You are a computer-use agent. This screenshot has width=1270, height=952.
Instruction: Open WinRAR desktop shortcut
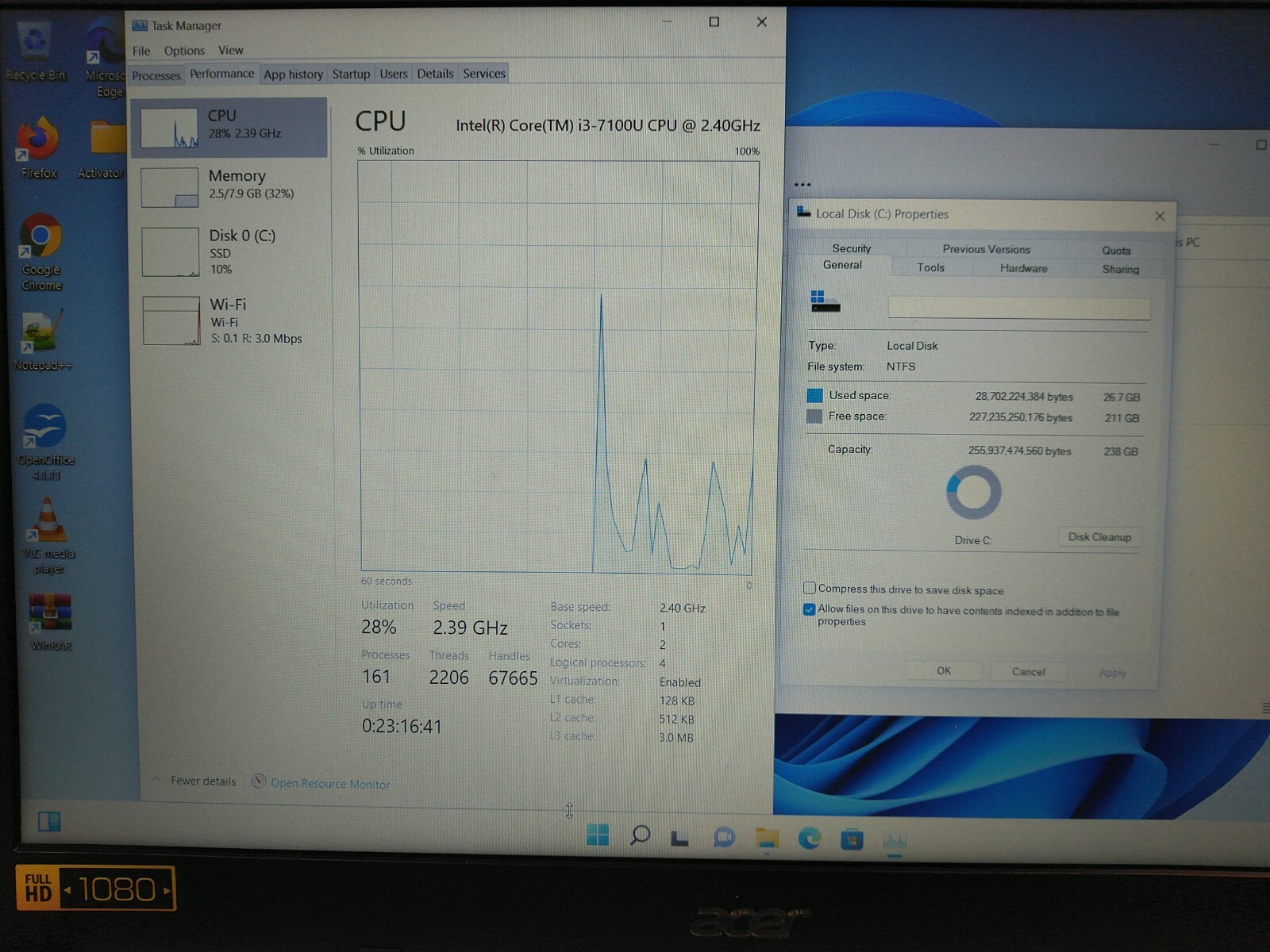coord(50,622)
